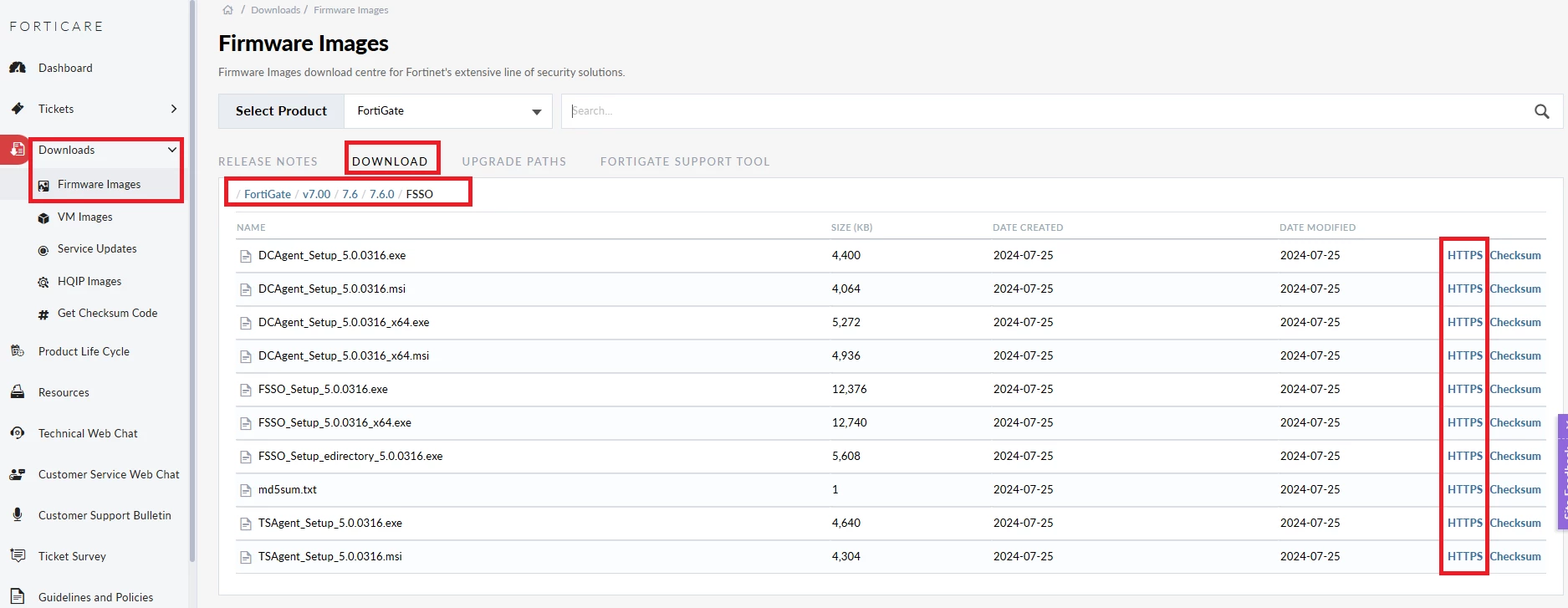The width and height of the screenshot is (1568, 608).
Task: Click file name FSSO_Setup_5.0.0316.exe
Action: pos(323,389)
